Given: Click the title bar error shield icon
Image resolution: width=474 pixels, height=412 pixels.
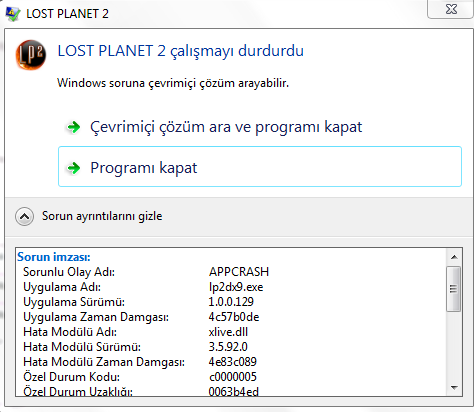Looking at the screenshot, I should pos(13,14).
